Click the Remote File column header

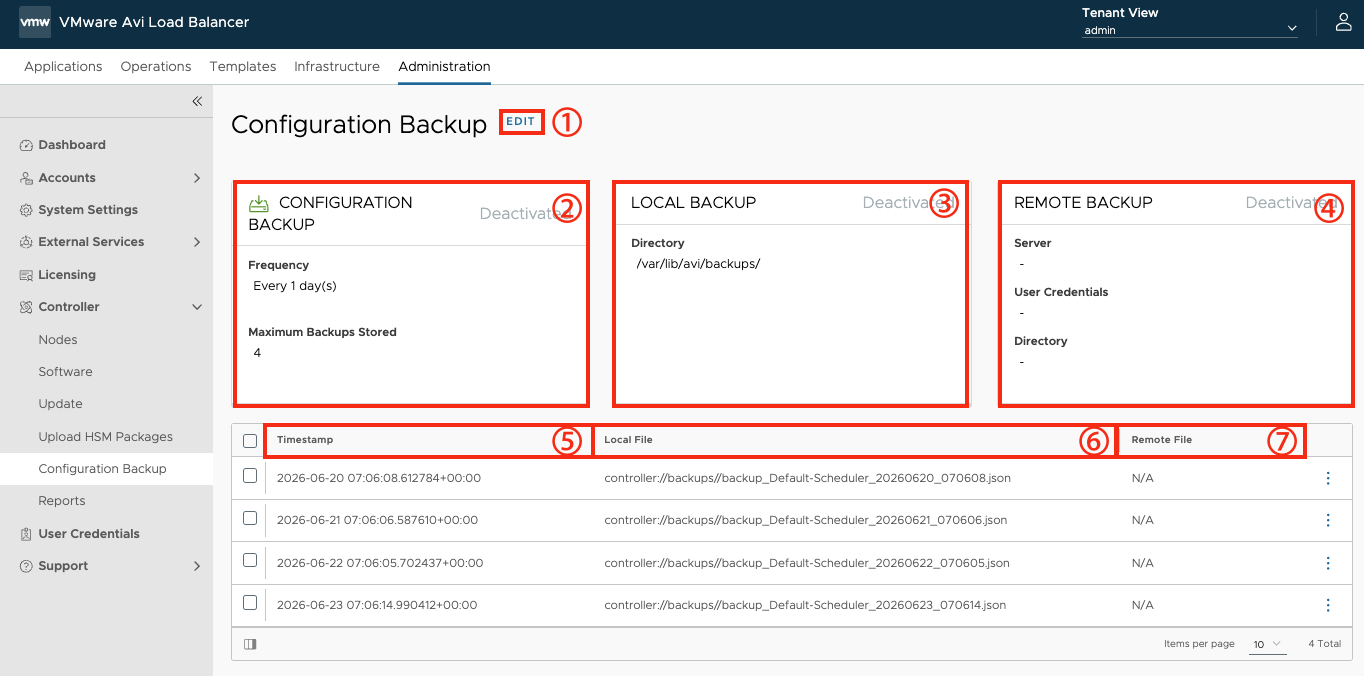pyautogui.click(x=1162, y=440)
